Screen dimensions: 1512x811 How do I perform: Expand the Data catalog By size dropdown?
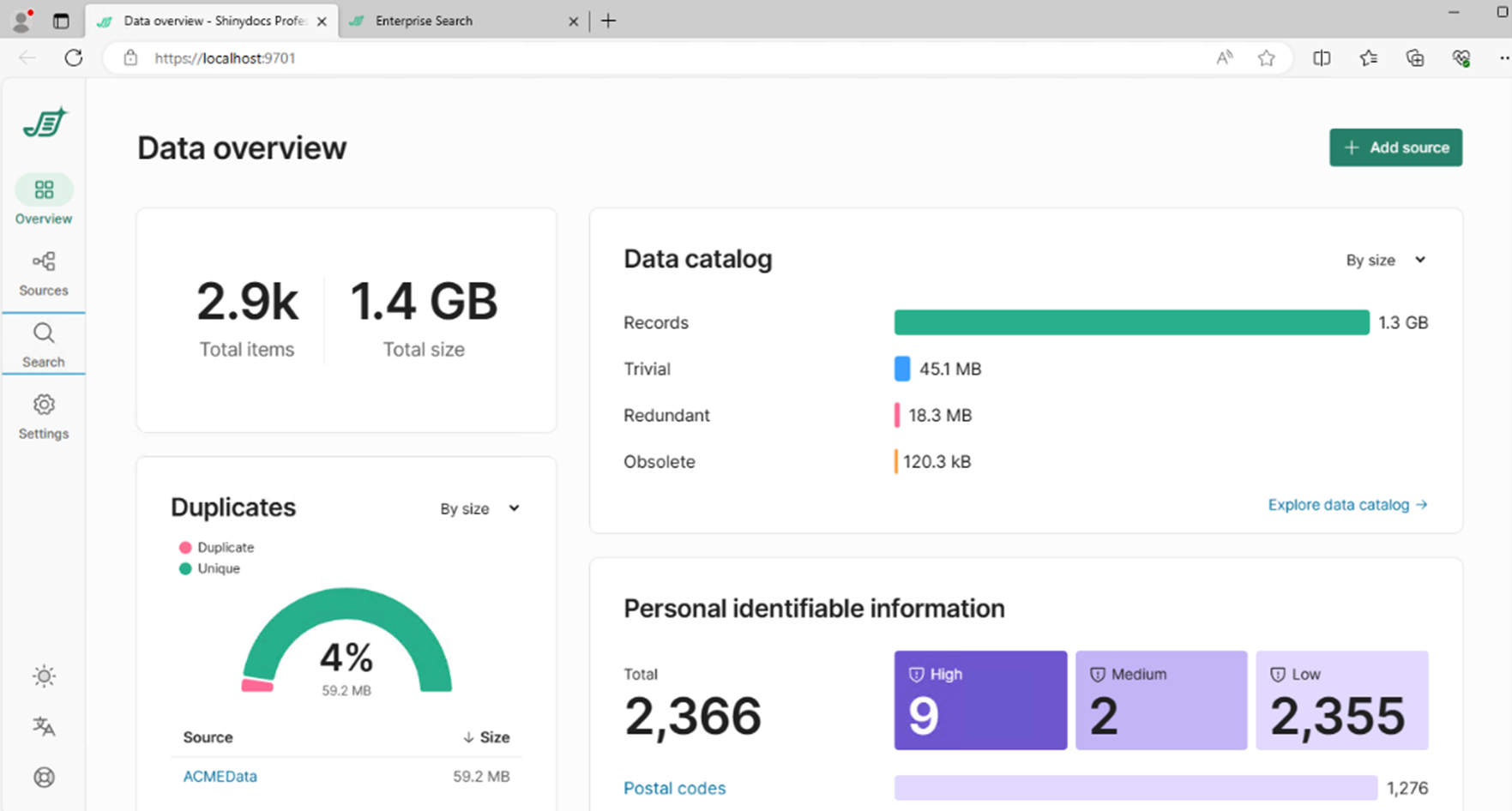coord(1385,261)
